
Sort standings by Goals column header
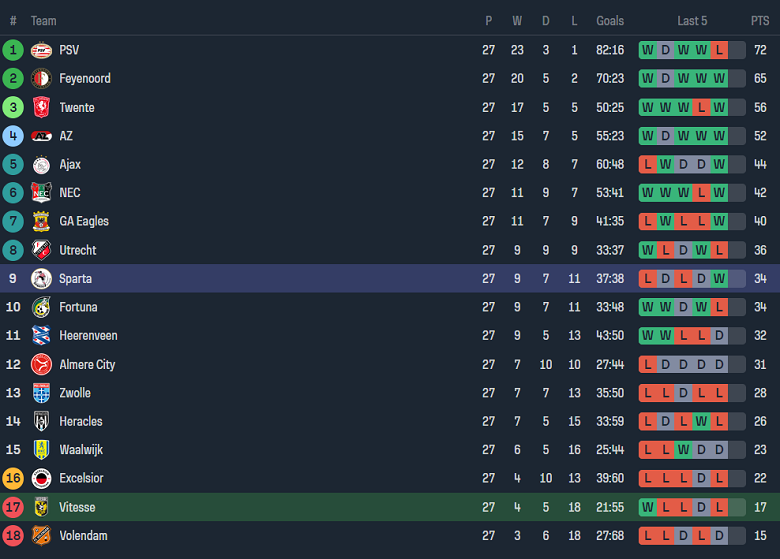coord(610,21)
